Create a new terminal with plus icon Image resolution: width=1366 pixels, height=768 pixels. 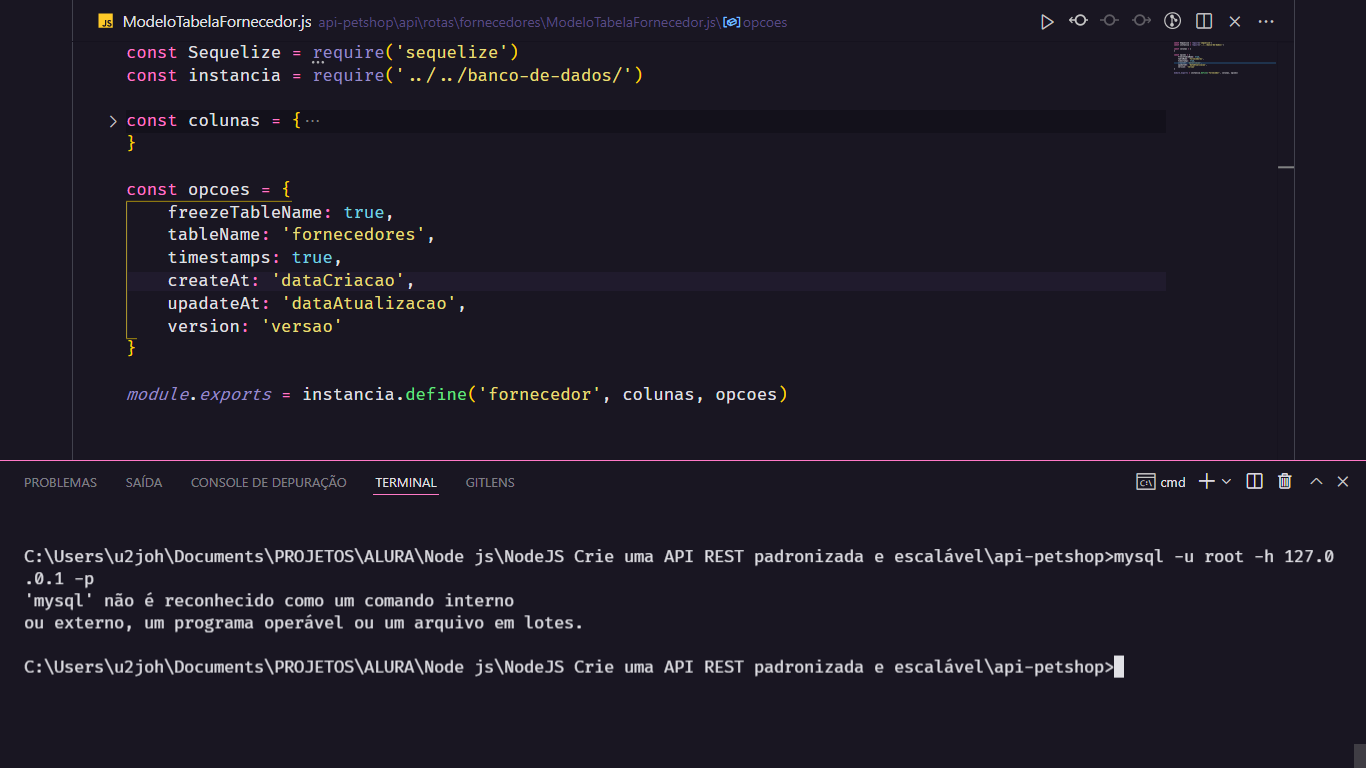click(x=1206, y=482)
